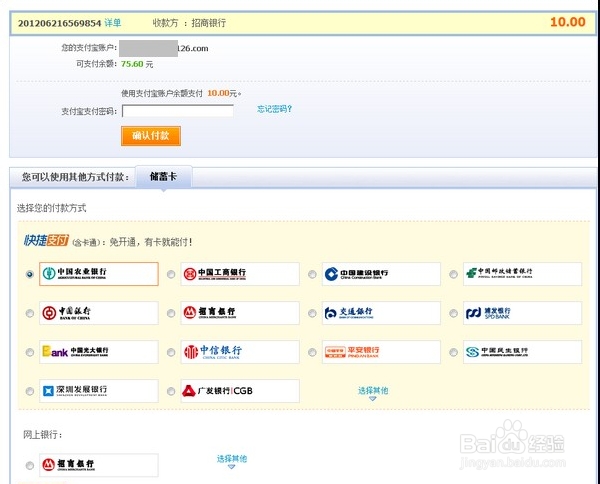Click the 选择您的付款方式 heading
Screen dimensions: 600x484
(52, 208)
